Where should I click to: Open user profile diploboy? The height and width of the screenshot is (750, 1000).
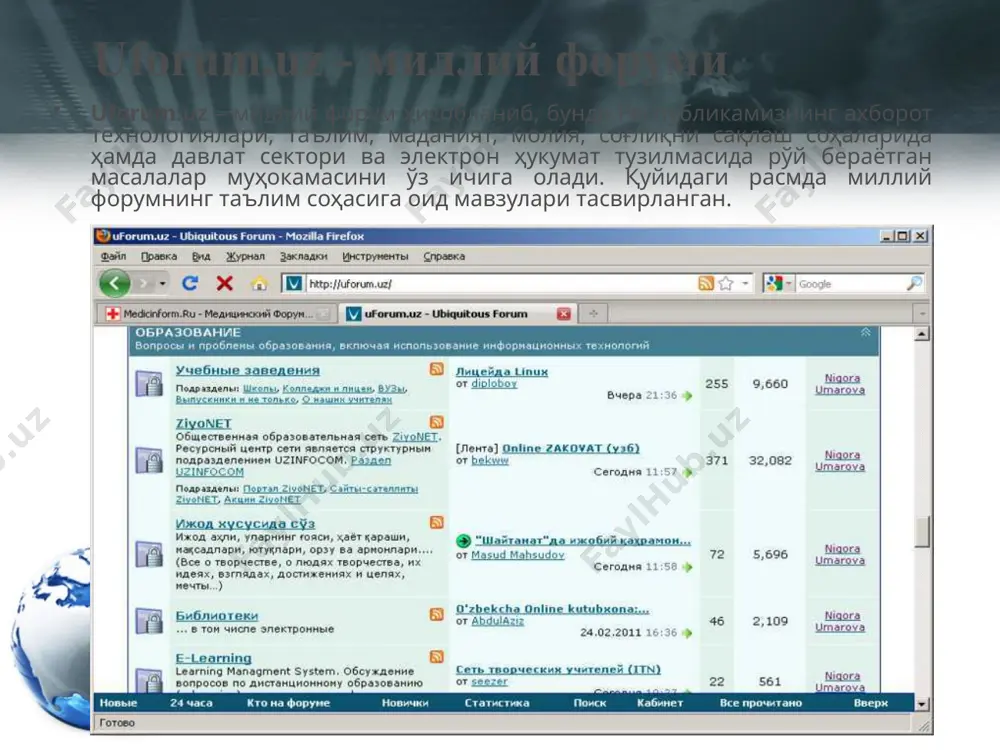click(494, 383)
